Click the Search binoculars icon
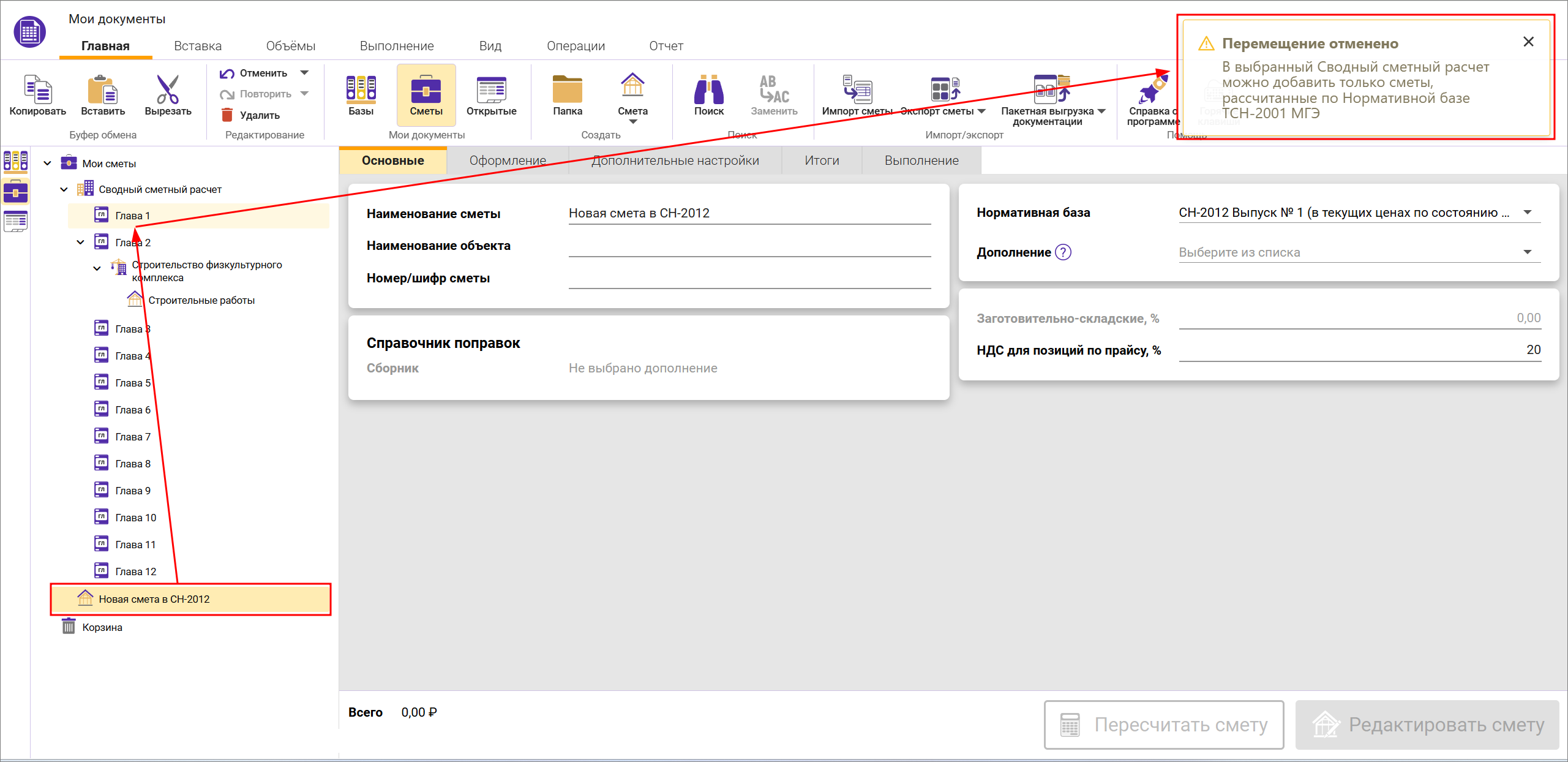The height and width of the screenshot is (762, 1568). tap(708, 90)
